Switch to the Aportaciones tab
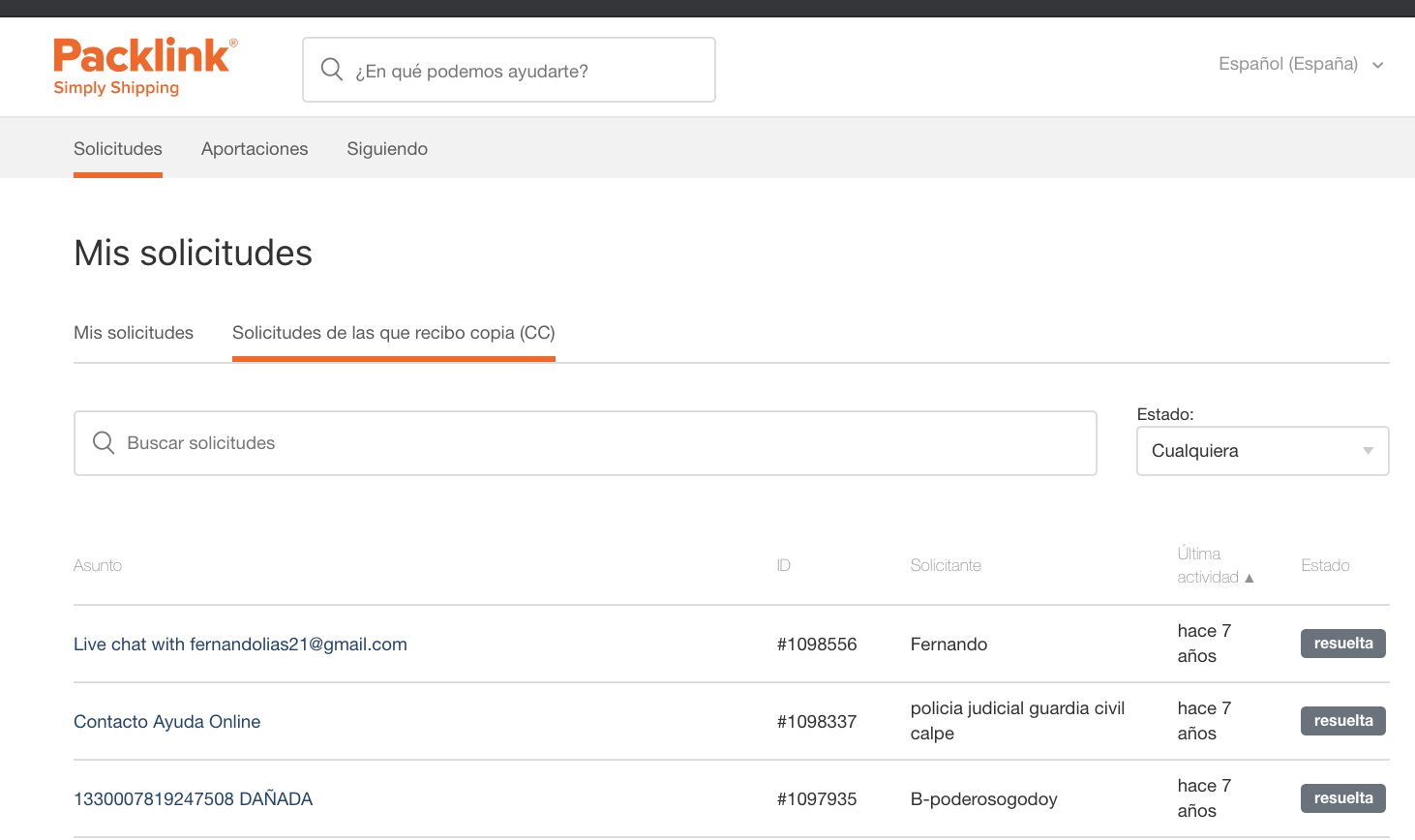Image resolution: width=1415 pixels, height=840 pixels. (255, 149)
